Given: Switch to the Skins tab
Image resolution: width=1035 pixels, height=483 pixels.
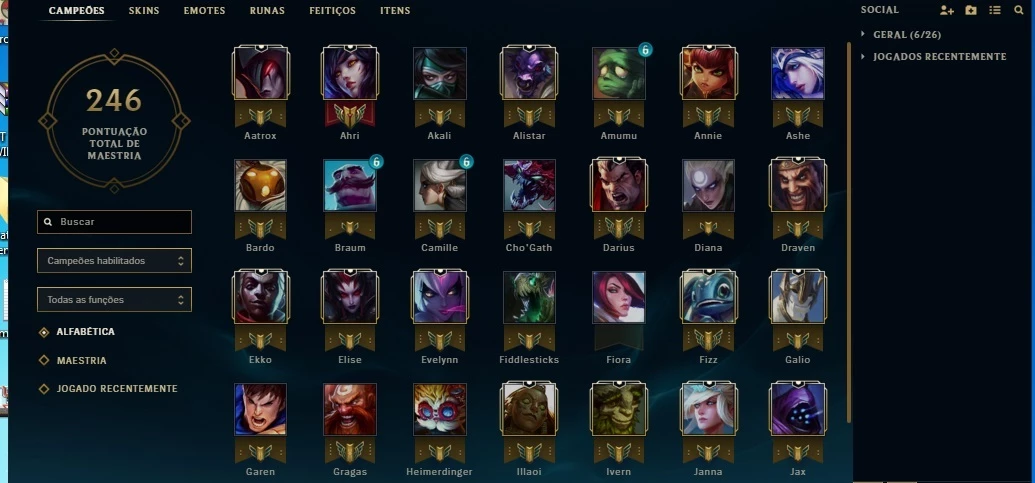Looking at the screenshot, I should [x=144, y=11].
